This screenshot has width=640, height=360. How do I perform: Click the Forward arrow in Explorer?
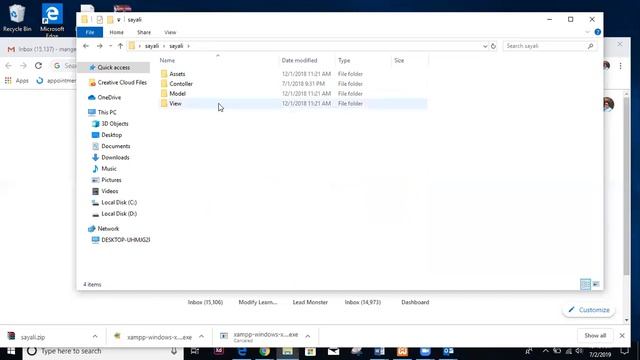point(100,46)
